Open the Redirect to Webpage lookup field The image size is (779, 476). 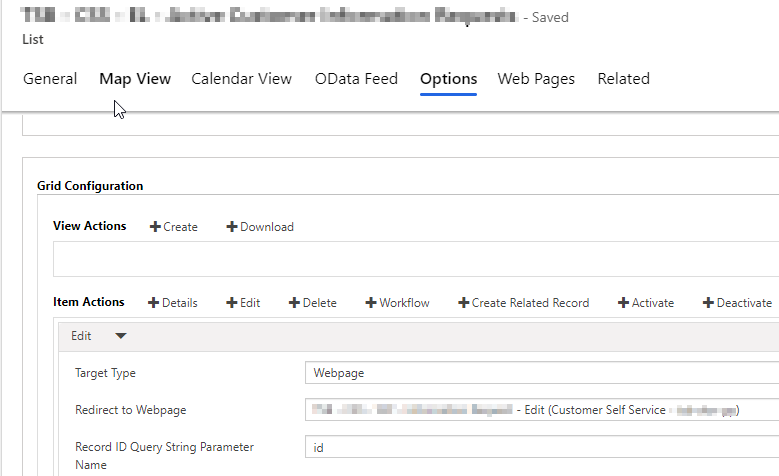click(x=540, y=410)
